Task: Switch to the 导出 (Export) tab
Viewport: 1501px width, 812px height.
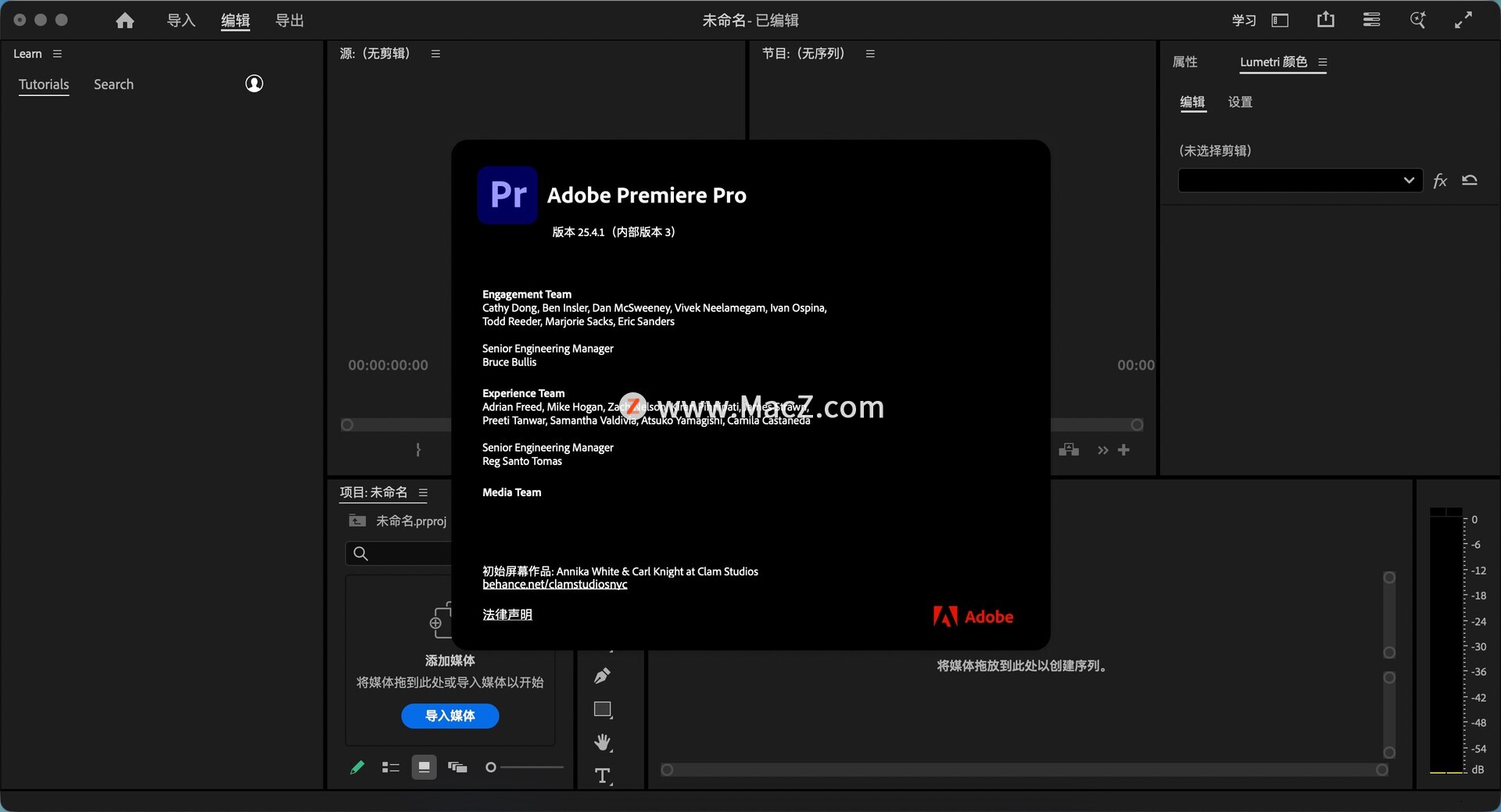Action: pyautogui.click(x=289, y=20)
